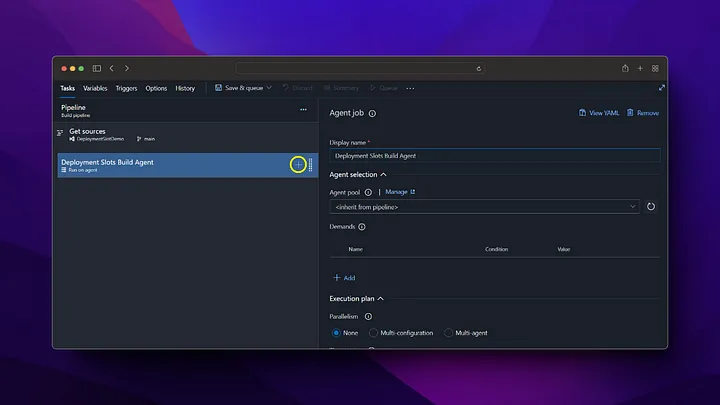This screenshot has height=405, width=720.
Task: Toggle full screen expand icon
Action: (x=661, y=88)
